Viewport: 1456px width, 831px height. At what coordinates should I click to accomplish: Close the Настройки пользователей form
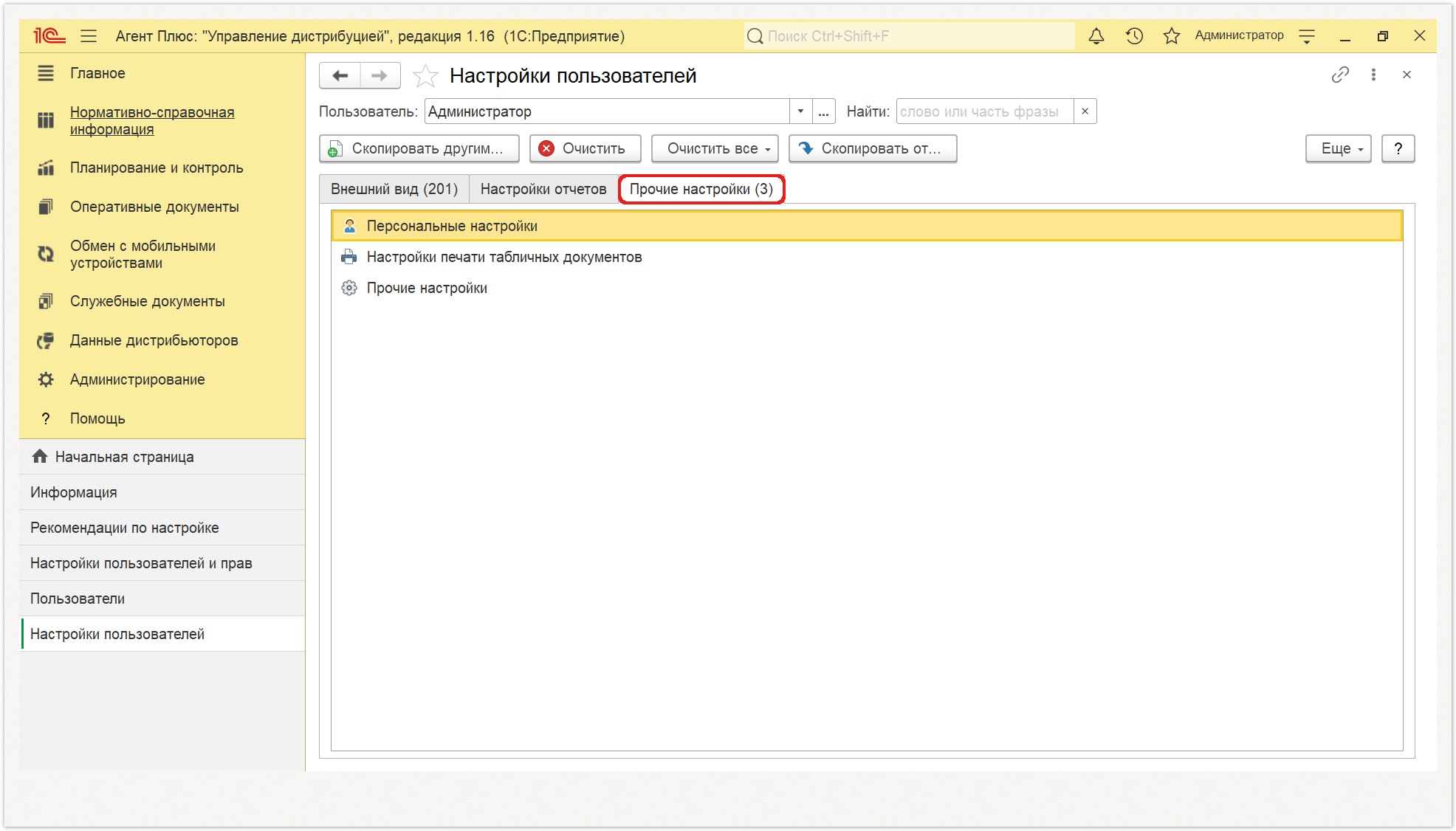pyautogui.click(x=1407, y=75)
